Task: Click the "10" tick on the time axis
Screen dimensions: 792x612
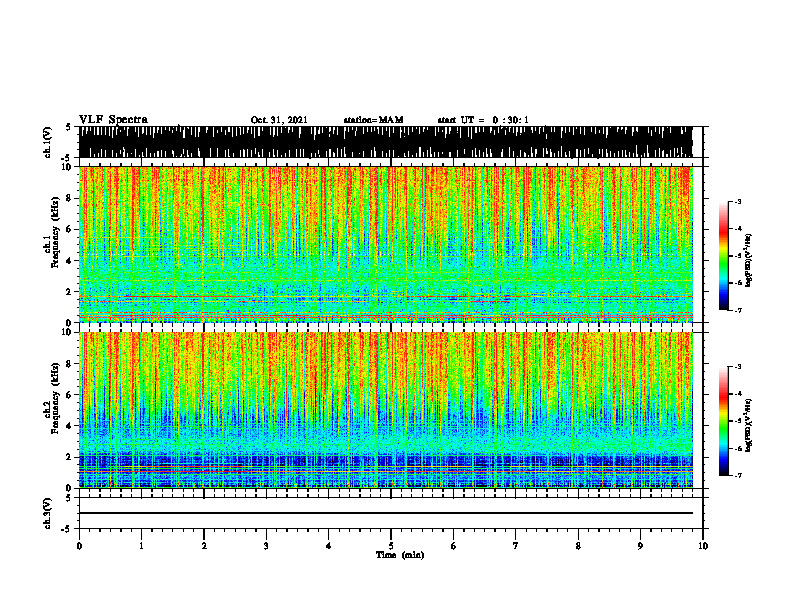Action: coord(703,546)
